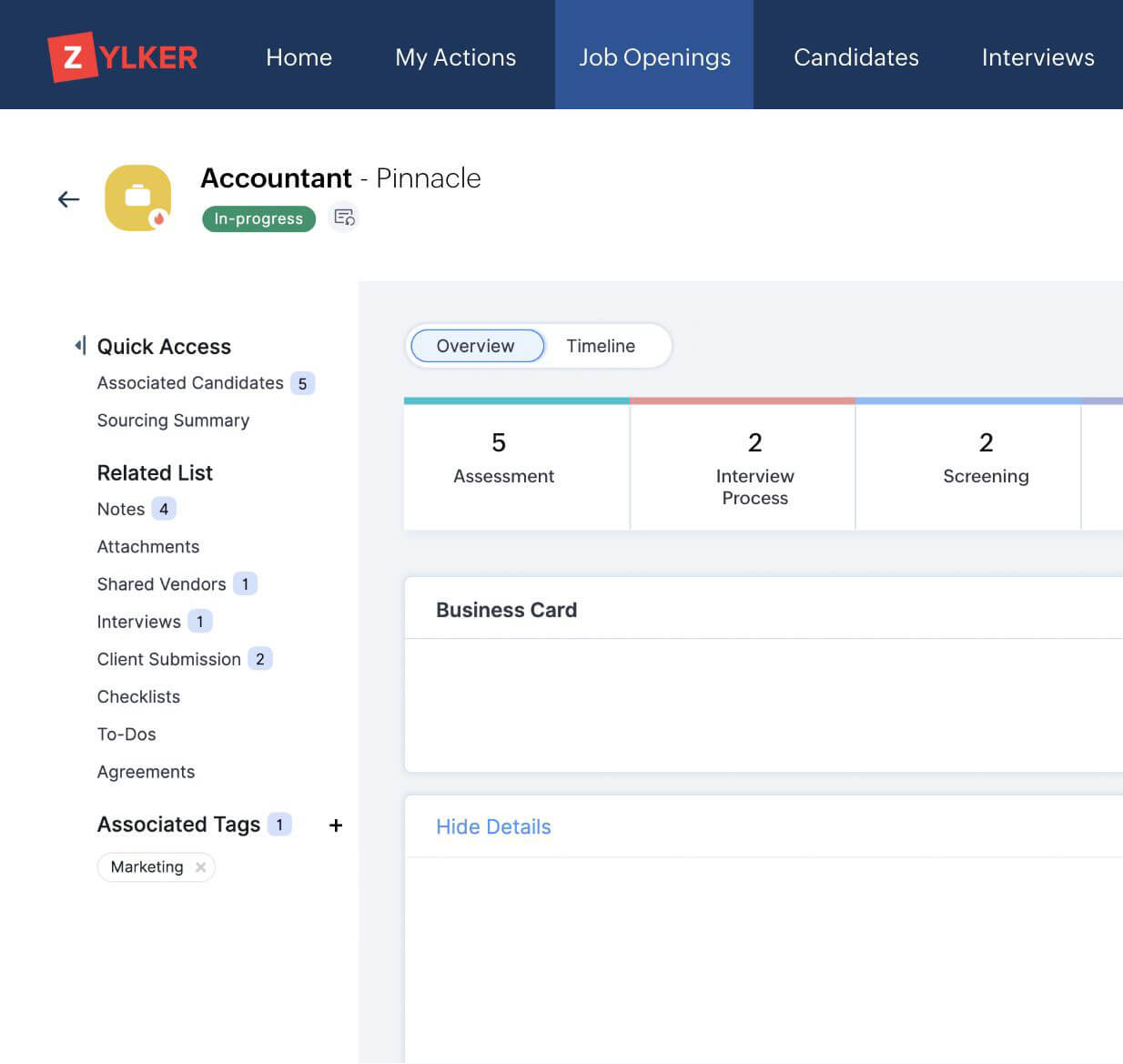Open the Candidates tab
This screenshot has width=1123, height=1064.
(x=855, y=57)
